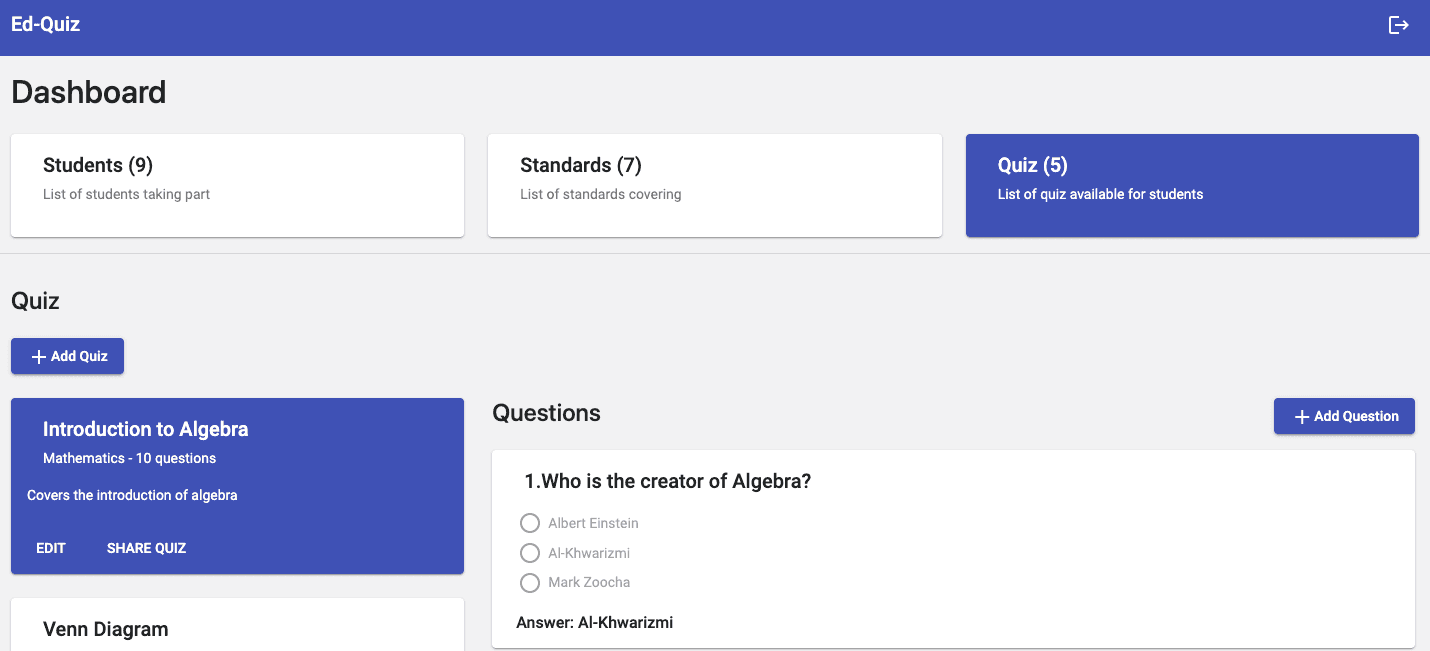This screenshot has height=651, width=1430.
Task: Click the plus icon on Add Quiz
Action: 39,357
